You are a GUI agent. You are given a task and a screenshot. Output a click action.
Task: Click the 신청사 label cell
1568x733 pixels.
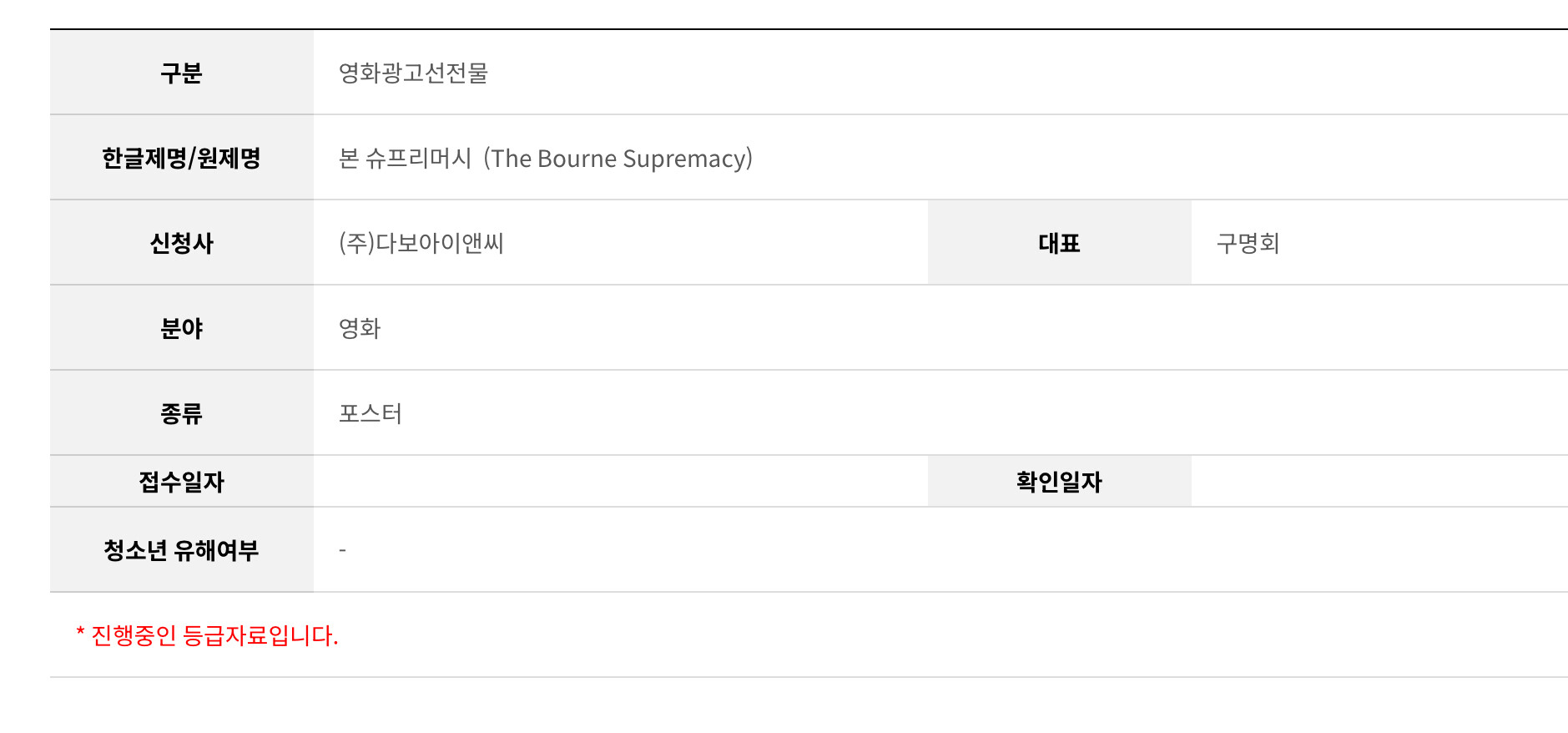point(182,243)
